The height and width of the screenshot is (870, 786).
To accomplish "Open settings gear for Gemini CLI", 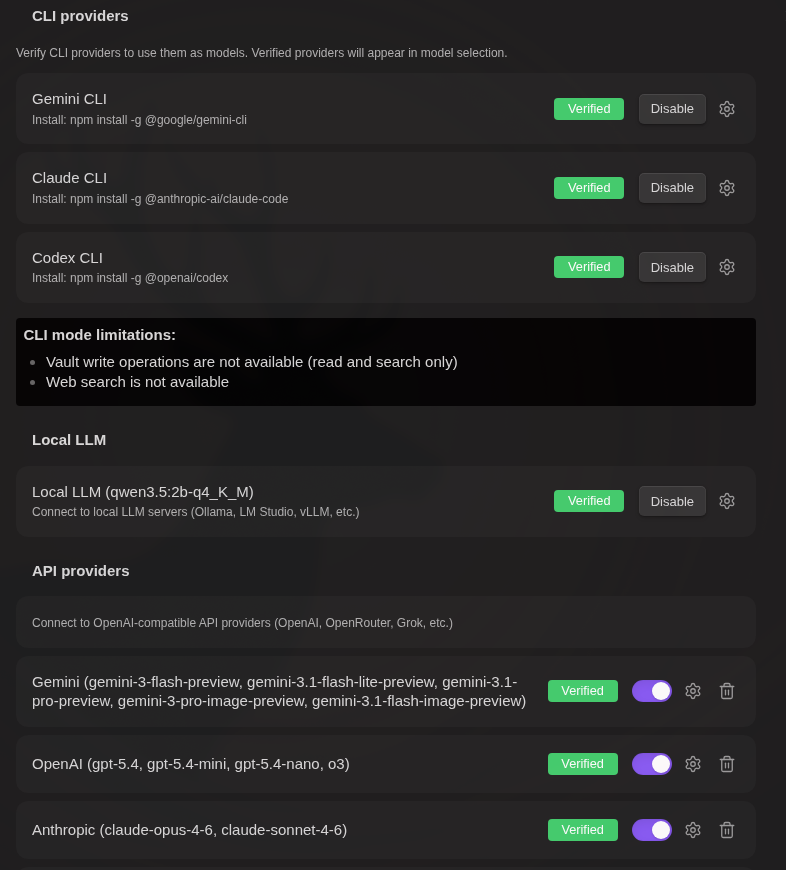I will click(x=727, y=109).
